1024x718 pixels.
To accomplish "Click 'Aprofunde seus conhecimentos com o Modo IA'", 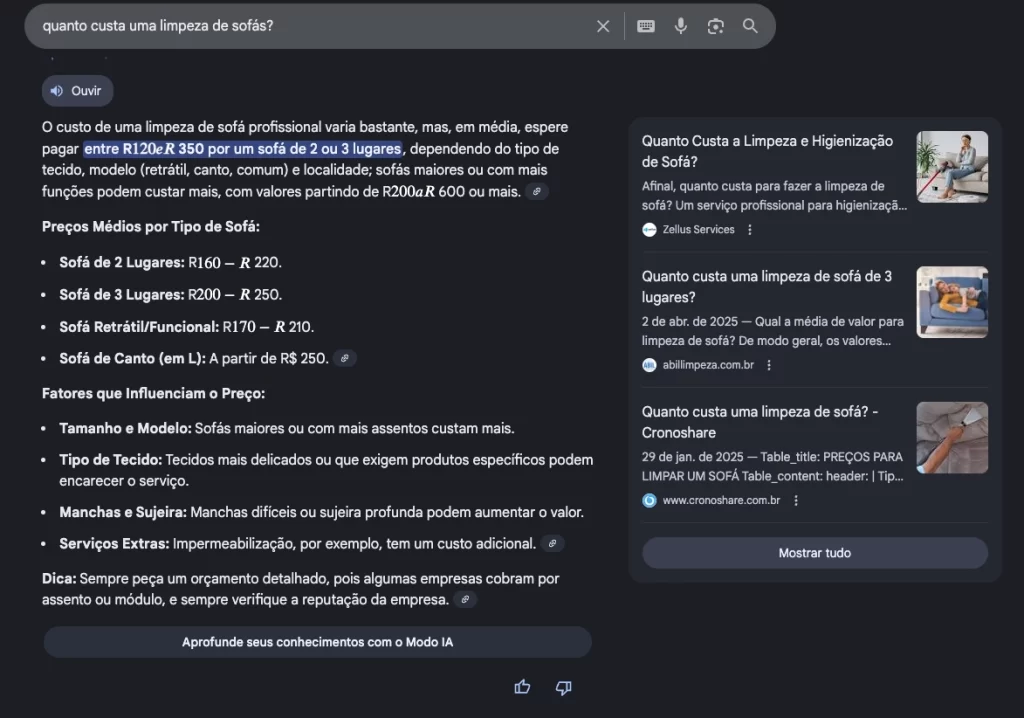I will pyautogui.click(x=317, y=642).
